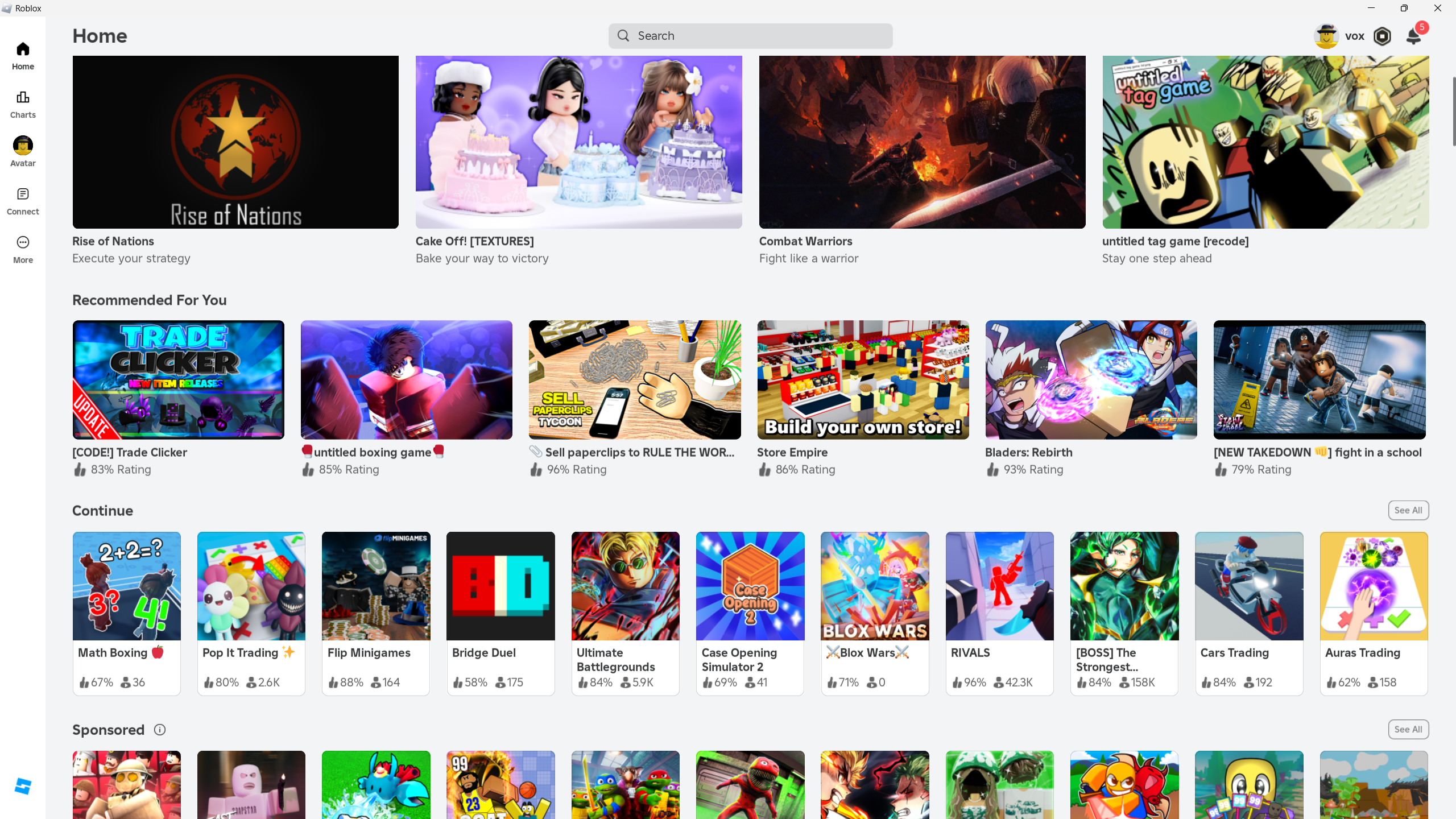Open the RIVALS game tile
This screenshot has width=1456, height=819.
coord(999,586)
